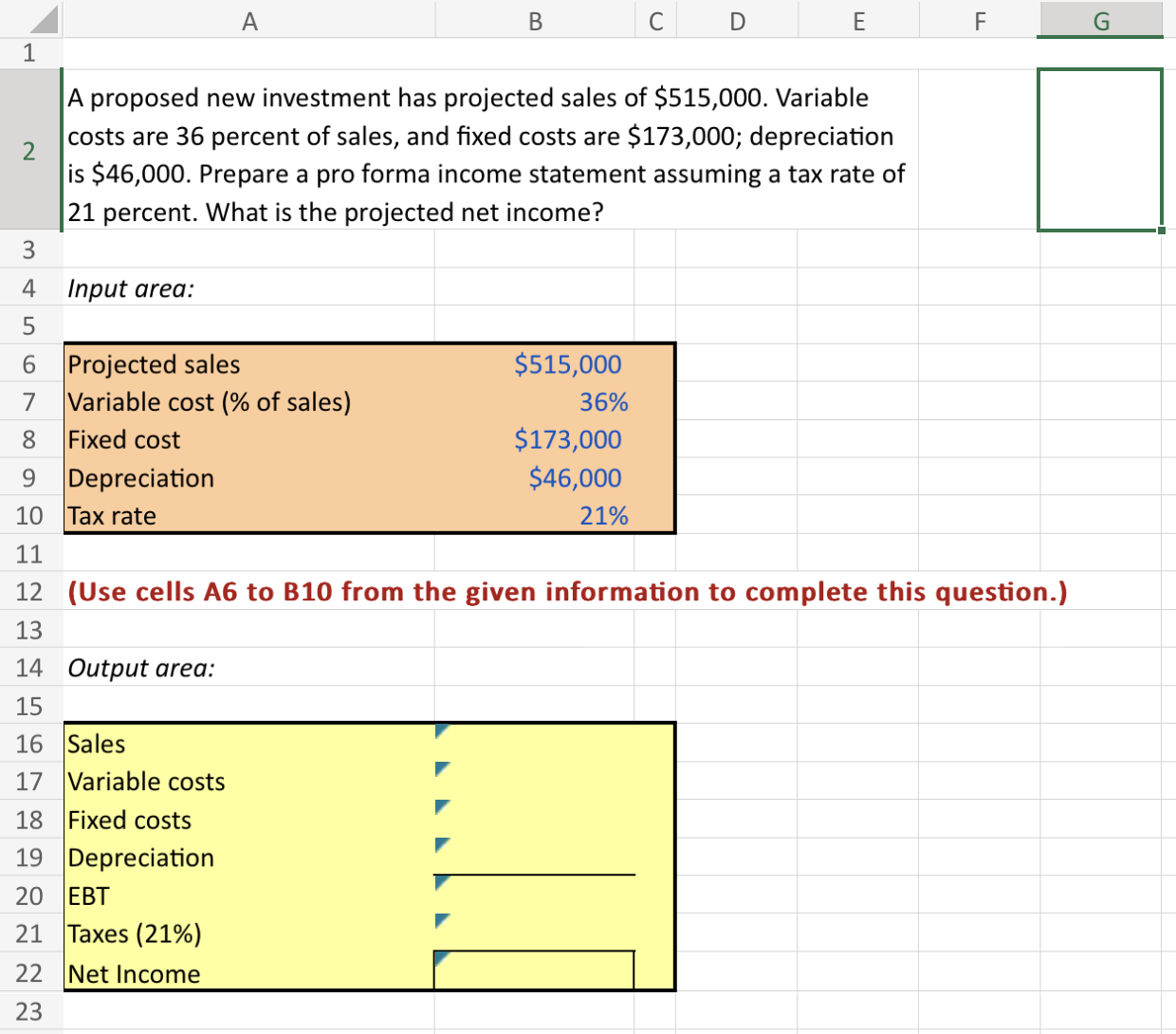Image resolution: width=1176 pixels, height=1034 pixels.
Task: Select the empty Taxes cell B21
Action: [x=535, y=932]
